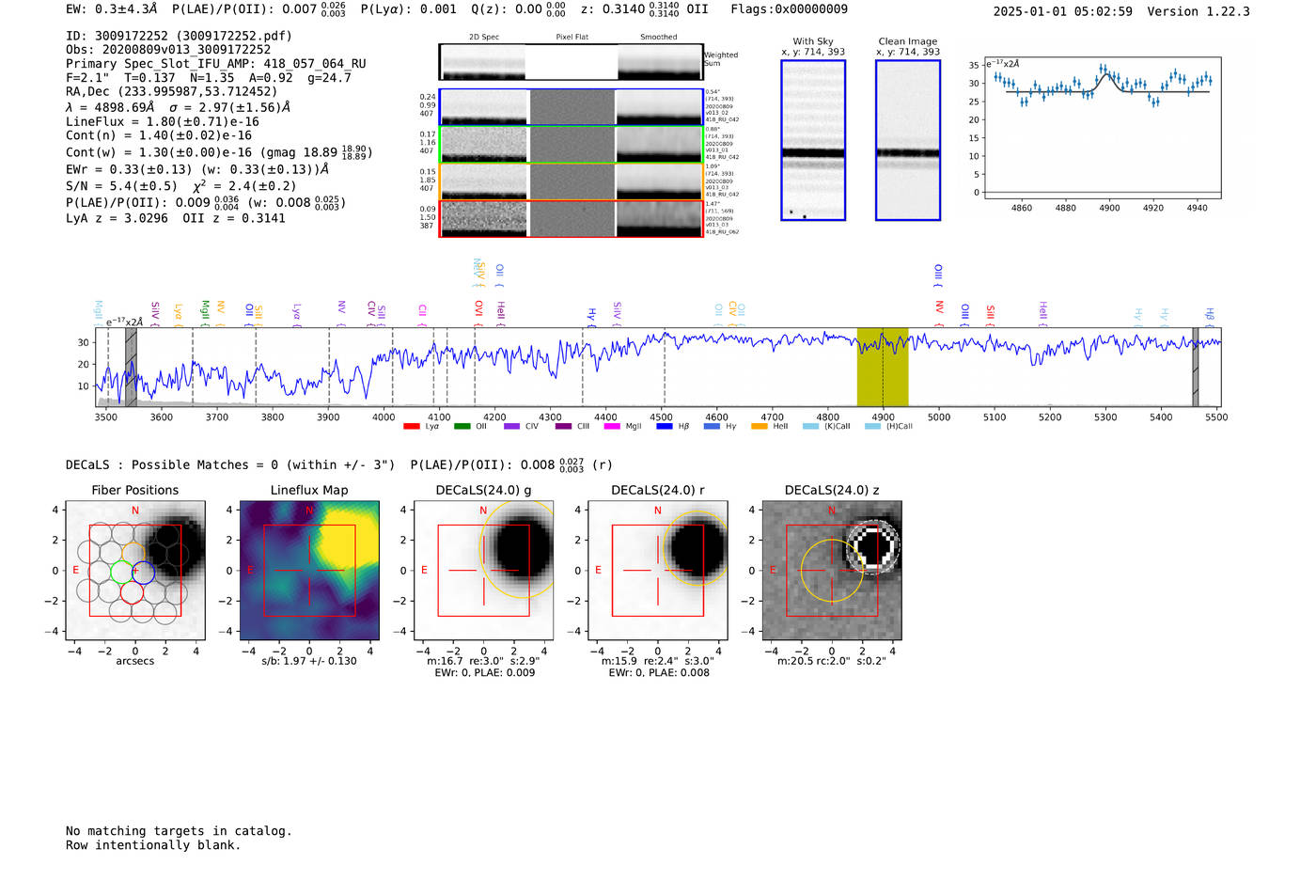Click the magenta MgII legend swatch
The height and width of the screenshot is (896, 1316).
point(612,426)
